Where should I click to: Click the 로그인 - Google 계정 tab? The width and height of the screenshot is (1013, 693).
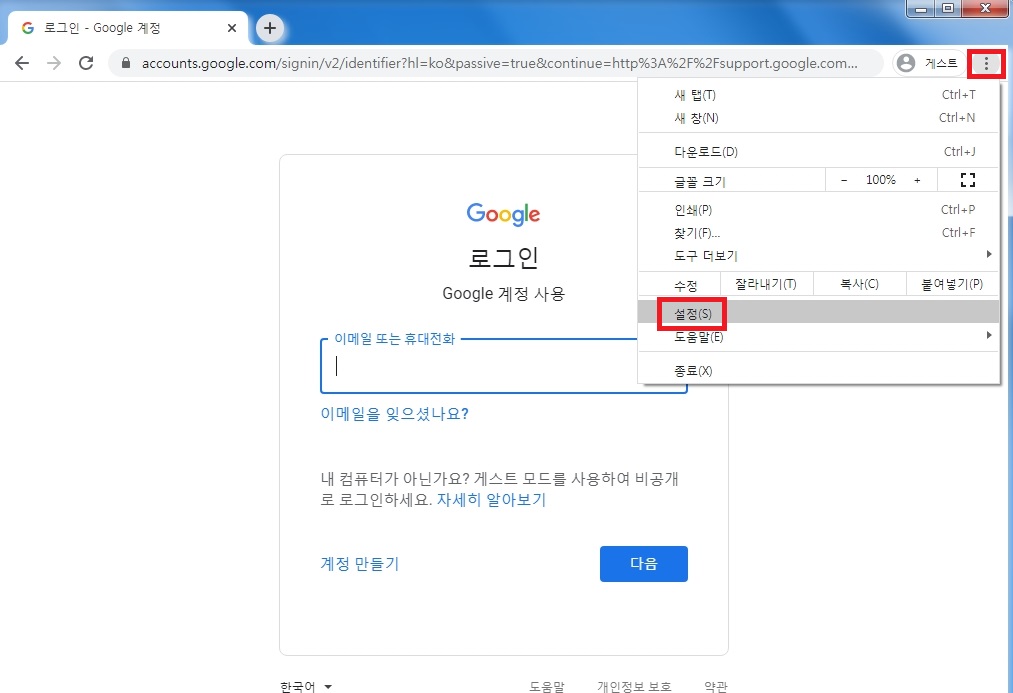click(127, 28)
